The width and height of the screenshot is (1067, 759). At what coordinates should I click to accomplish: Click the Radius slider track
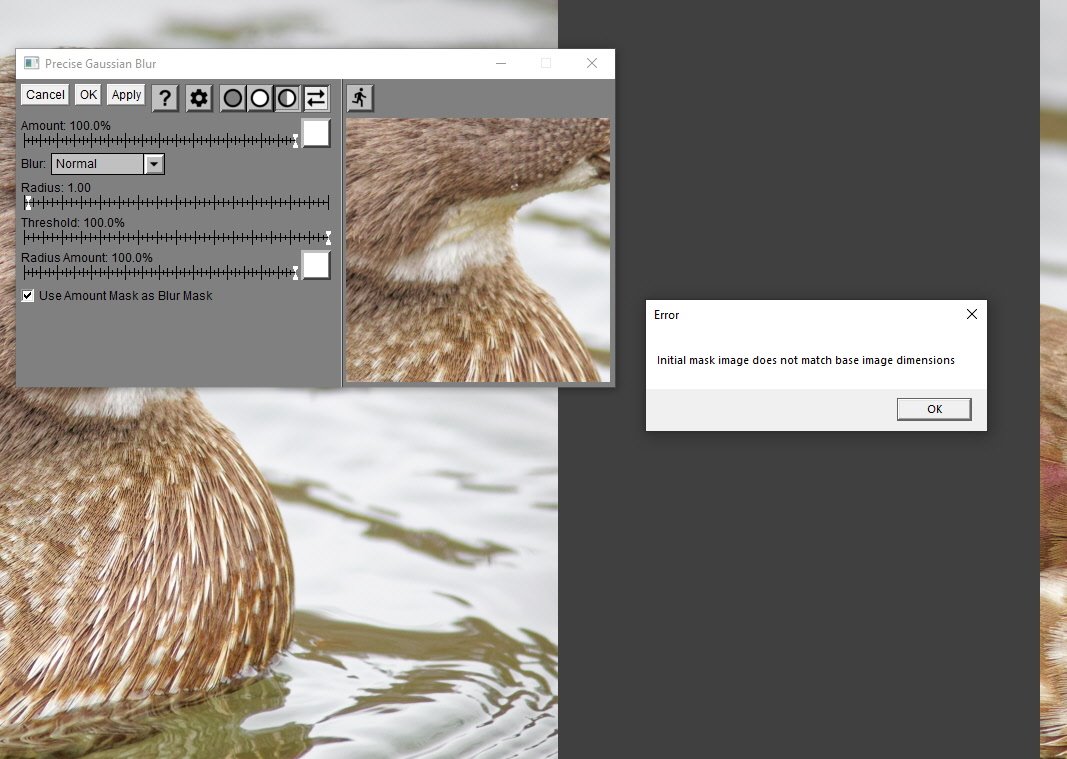(177, 203)
